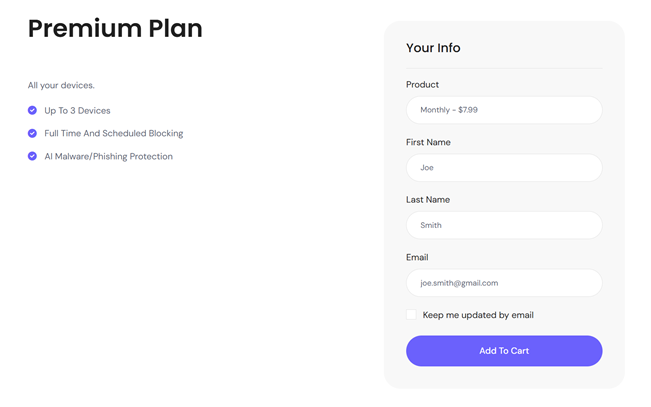Click the AI Malware/Phishing Protection text
The width and height of the screenshot is (651, 407).
coord(108,157)
